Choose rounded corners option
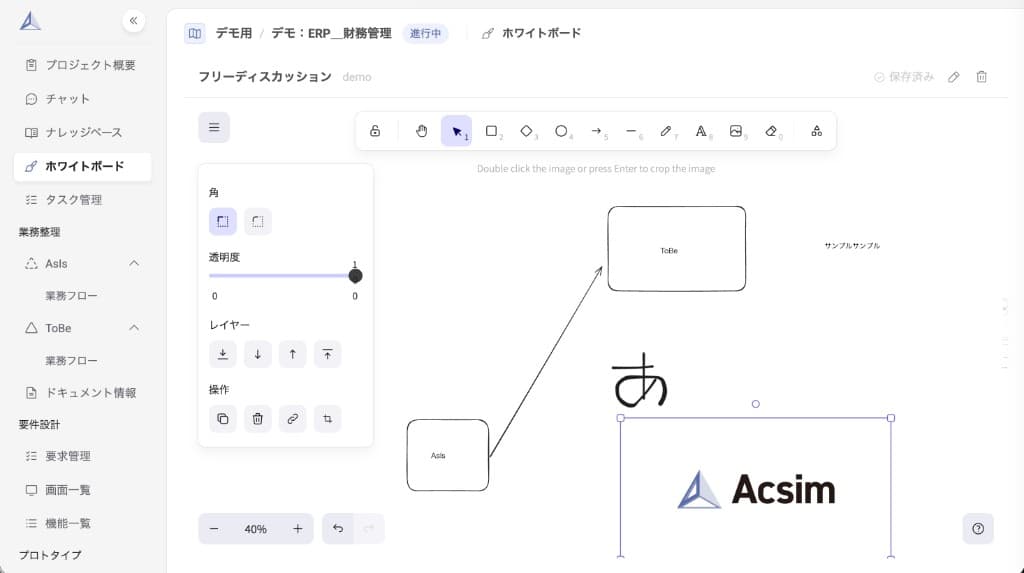 click(258, 221)
